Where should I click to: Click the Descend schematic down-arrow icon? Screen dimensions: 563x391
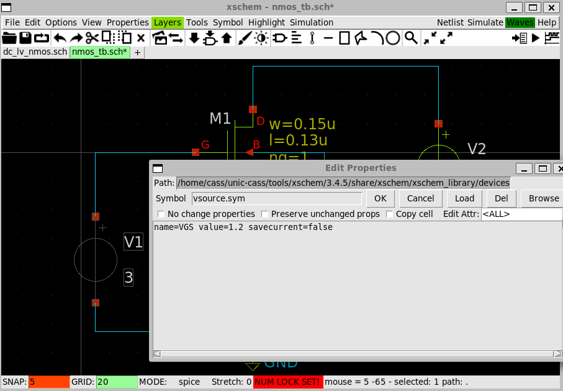coord(194,38)
